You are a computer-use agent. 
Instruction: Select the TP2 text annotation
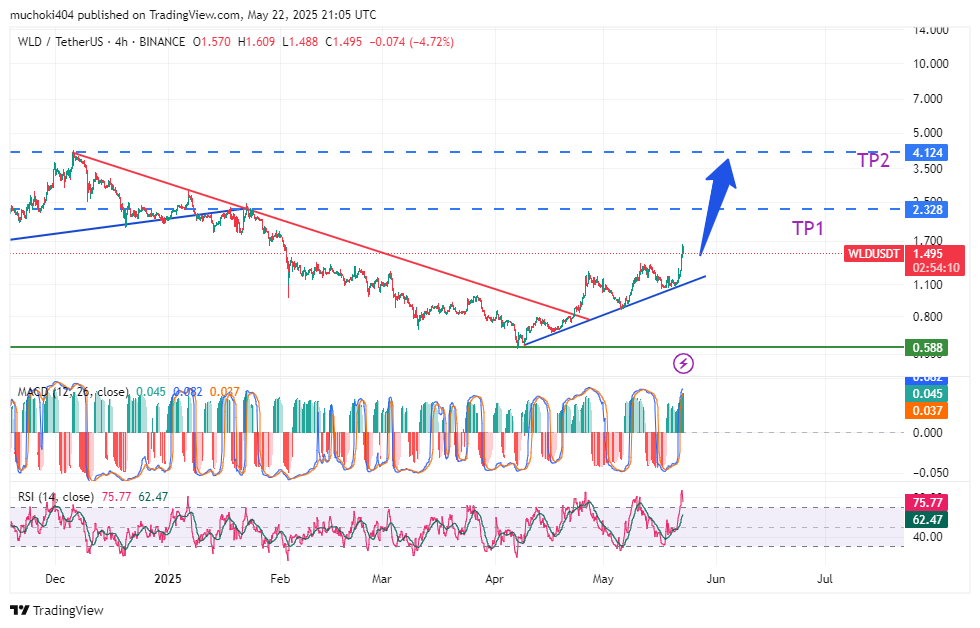[873, 160]
